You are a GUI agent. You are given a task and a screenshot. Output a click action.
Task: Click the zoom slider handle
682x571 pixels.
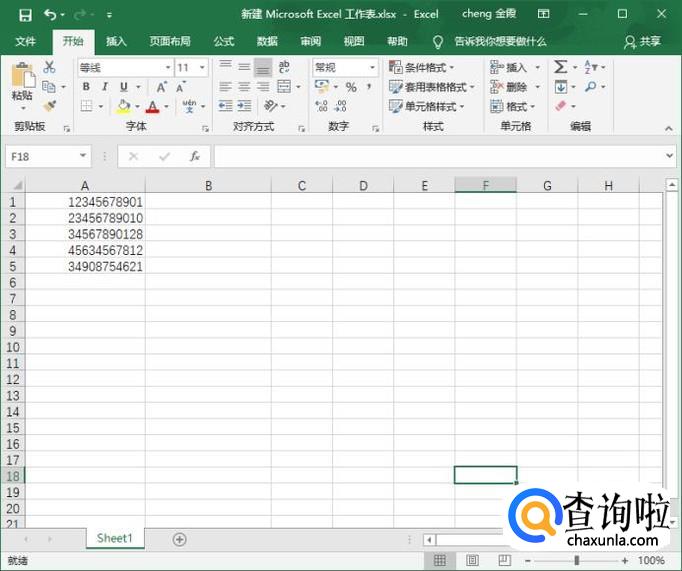pyautogui.click(x=577, y=560)
